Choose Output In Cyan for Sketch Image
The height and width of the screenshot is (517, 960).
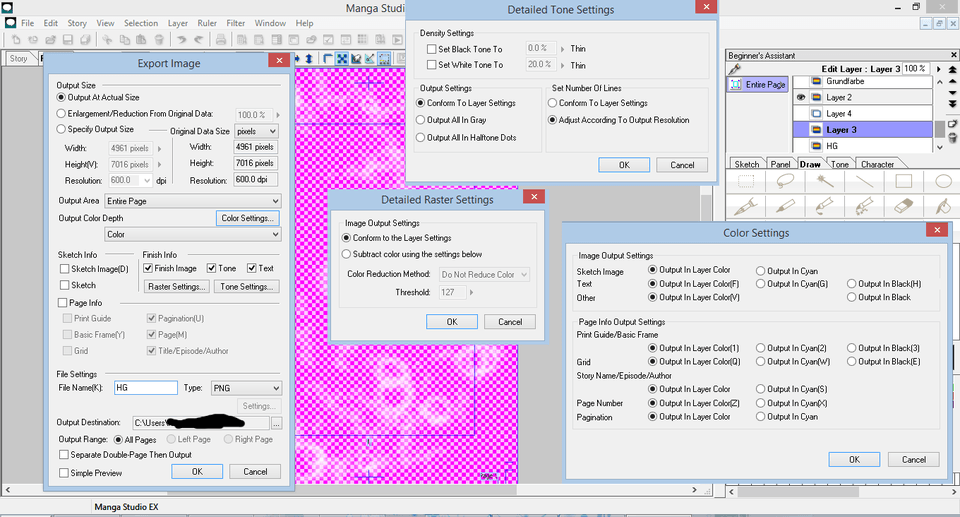(x=760, y=271)
